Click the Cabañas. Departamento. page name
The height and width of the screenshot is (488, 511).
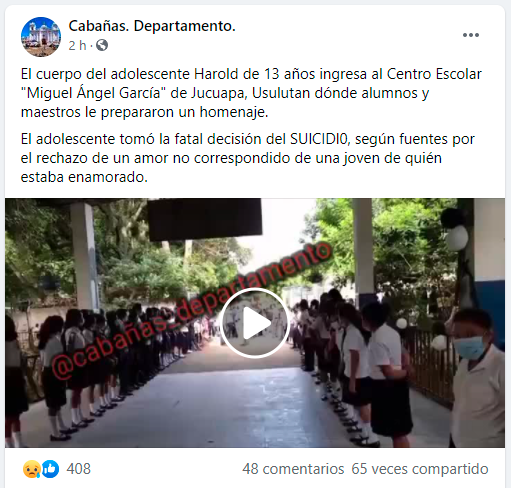152,26
